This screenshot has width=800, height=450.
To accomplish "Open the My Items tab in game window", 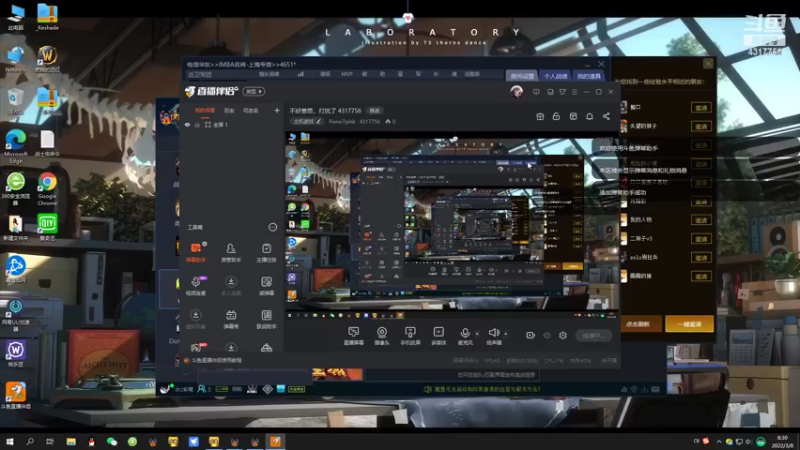I will (x=589, y=76).
